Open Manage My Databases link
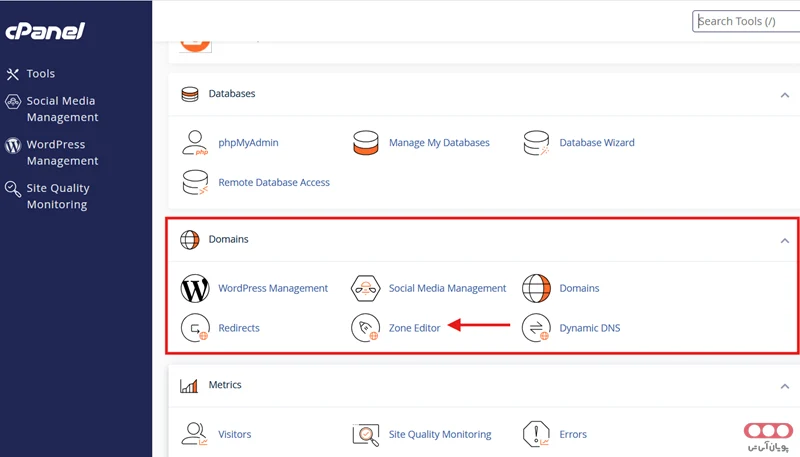The width and height of the screenshot is (800, 457). point(439,143)
